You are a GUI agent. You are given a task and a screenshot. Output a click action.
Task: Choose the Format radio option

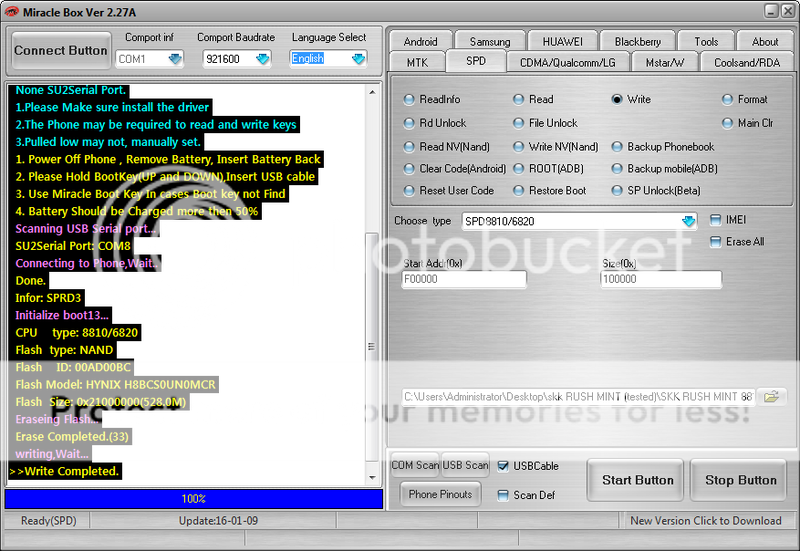pyautogui.click(x=727, y=100)
